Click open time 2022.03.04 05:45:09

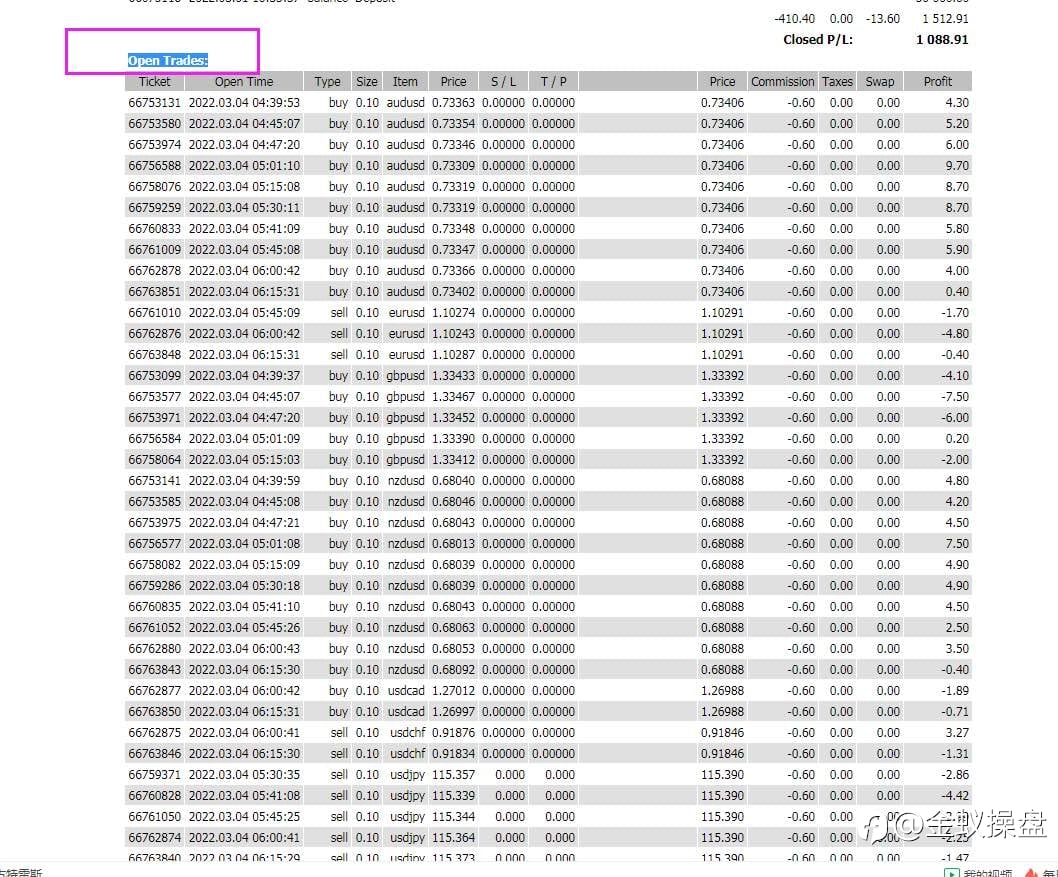pyautogui.click(x=244, y=312)
